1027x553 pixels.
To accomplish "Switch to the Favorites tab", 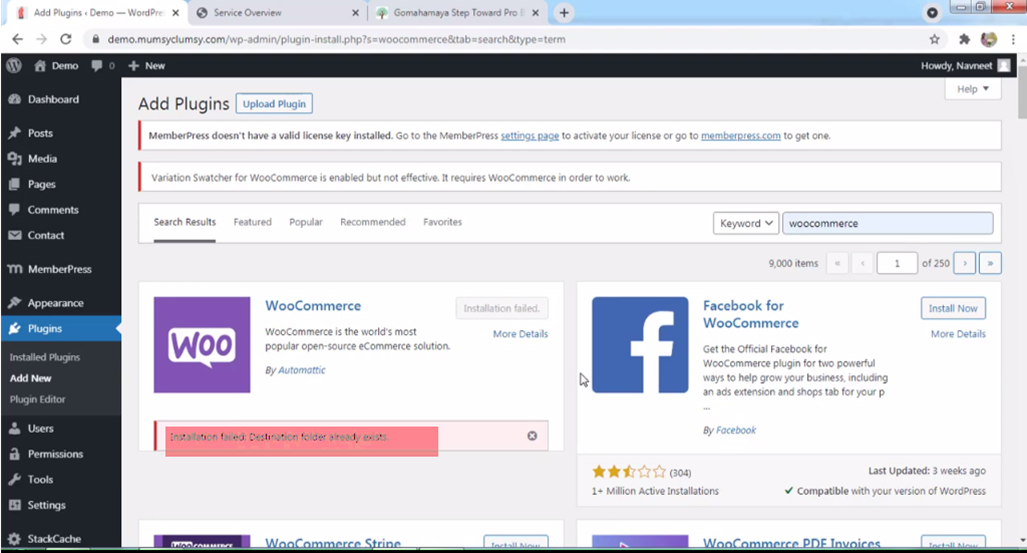I will tap(442, 222).
